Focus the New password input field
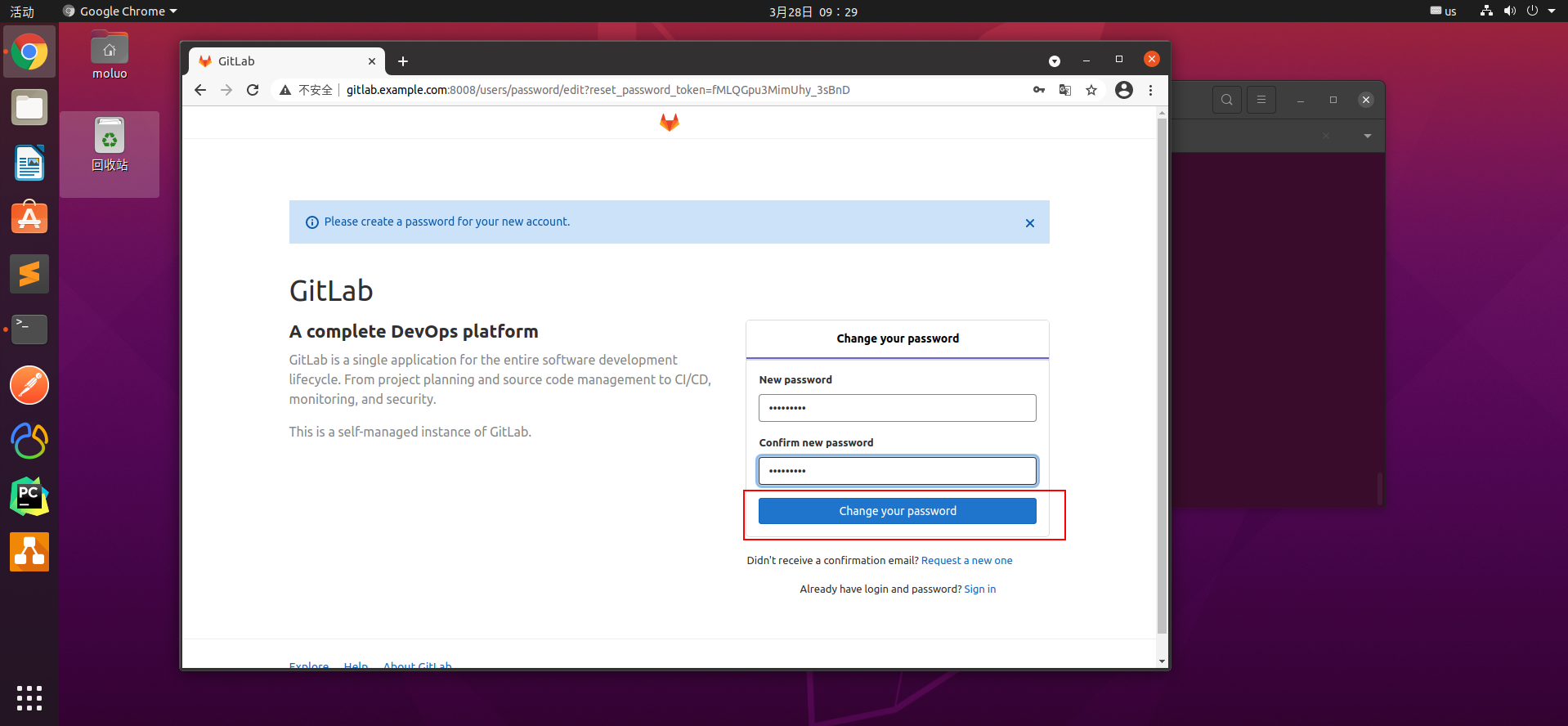 click(x=898, y=408)
